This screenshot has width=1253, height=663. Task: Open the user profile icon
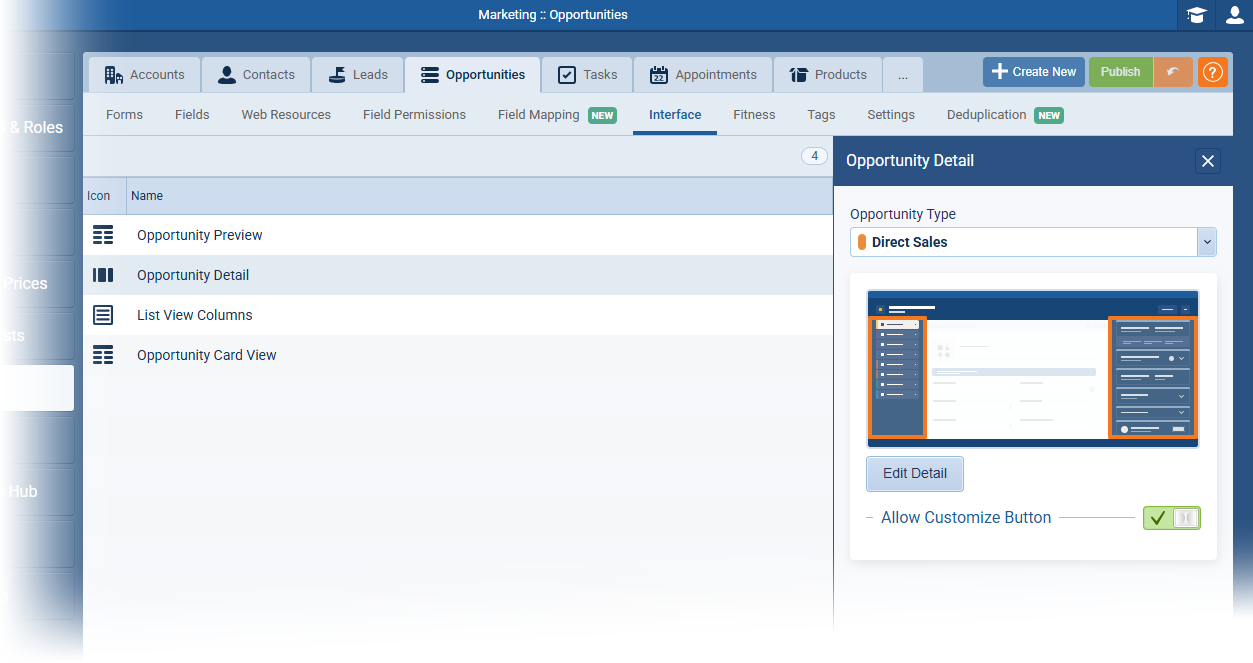(1234, 15)
